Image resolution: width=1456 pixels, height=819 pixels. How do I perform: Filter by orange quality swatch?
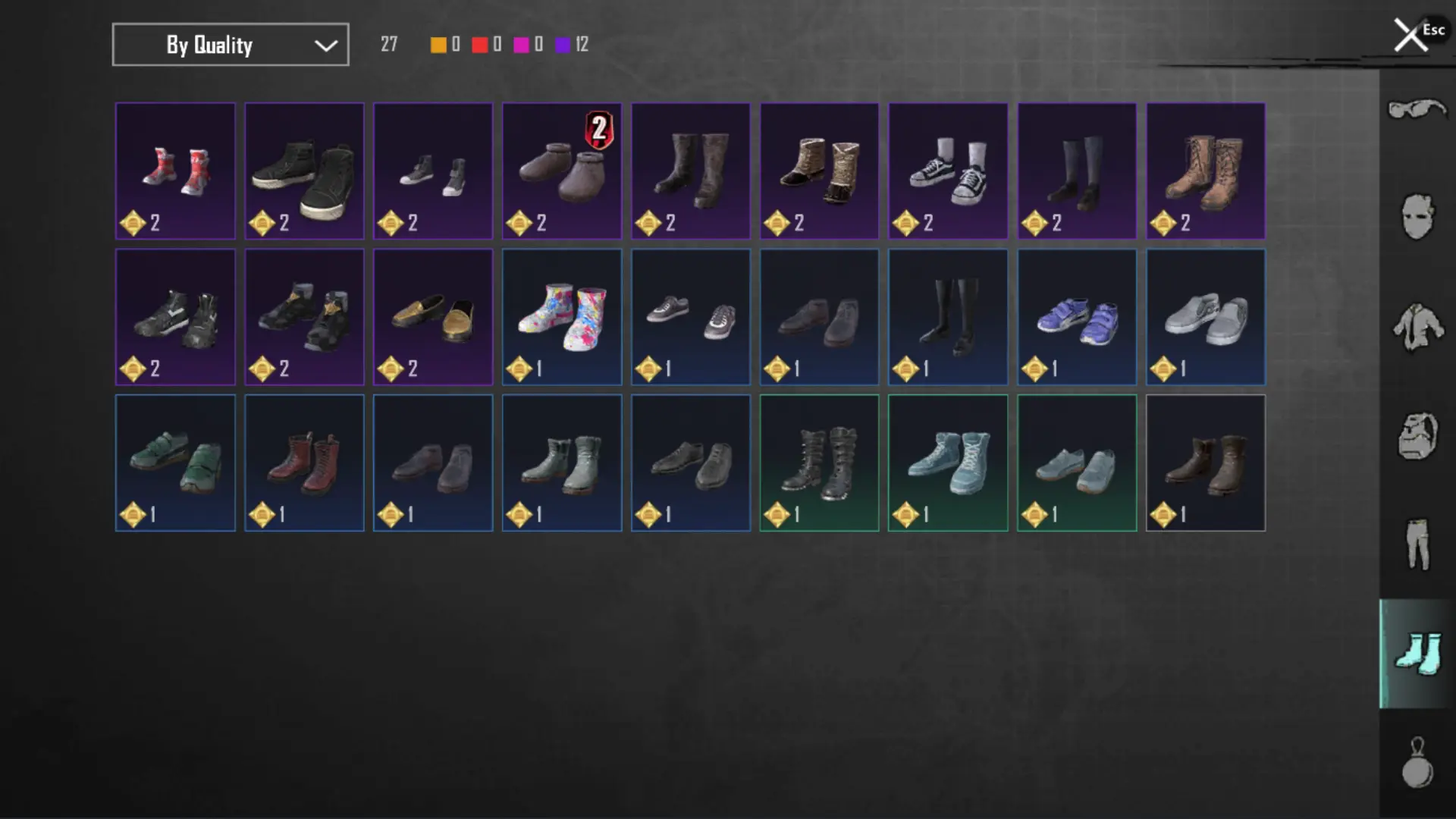pyautogui.click(x=438, y=45)
